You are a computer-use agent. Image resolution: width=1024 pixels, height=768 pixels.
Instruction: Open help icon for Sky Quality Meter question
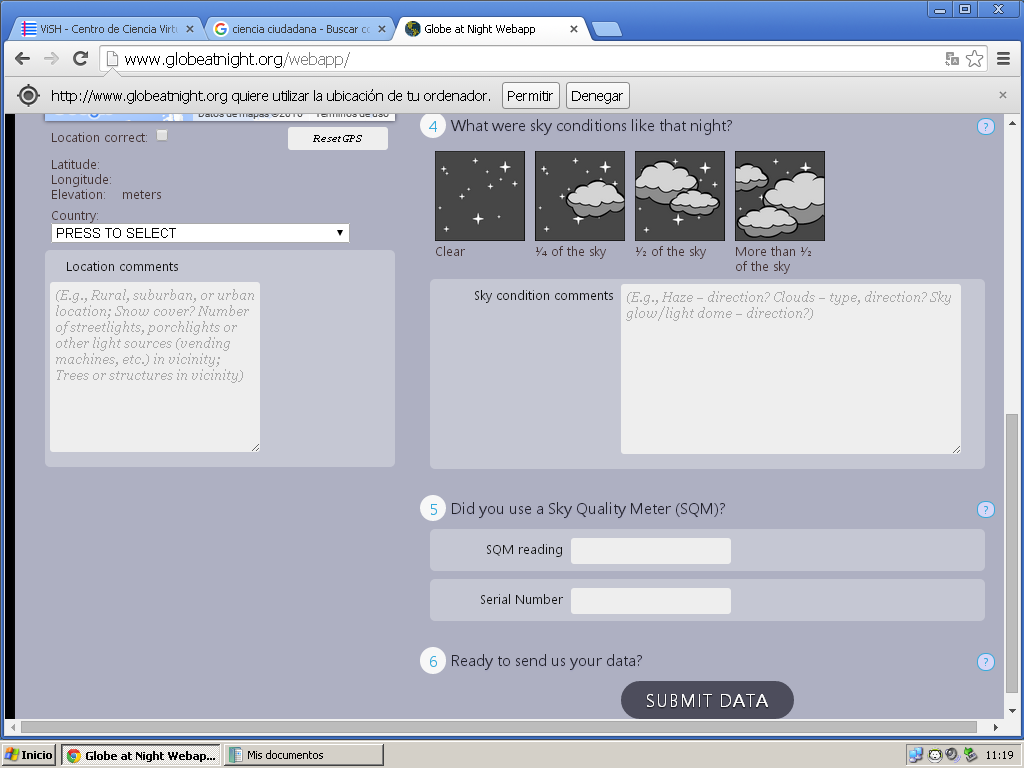[985, 510]
